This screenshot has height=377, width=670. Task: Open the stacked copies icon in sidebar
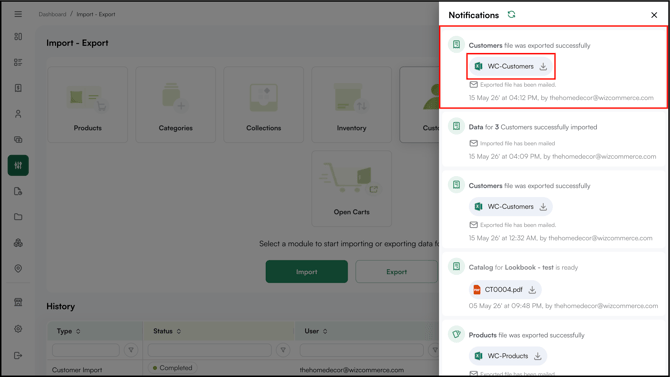pos(18,140)
